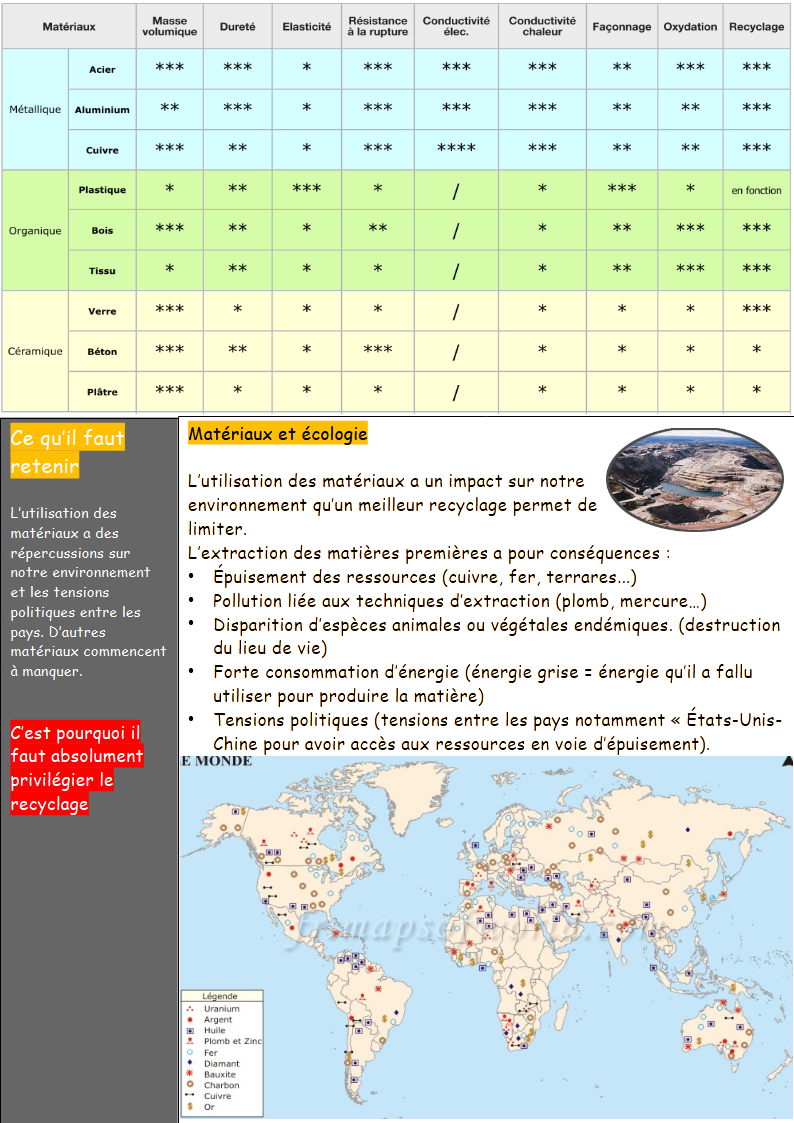The width and height of the screenshot is (794, 1123).
Task: Select the Plomb et Zinc legend symbol
Action: (190, 1041)
